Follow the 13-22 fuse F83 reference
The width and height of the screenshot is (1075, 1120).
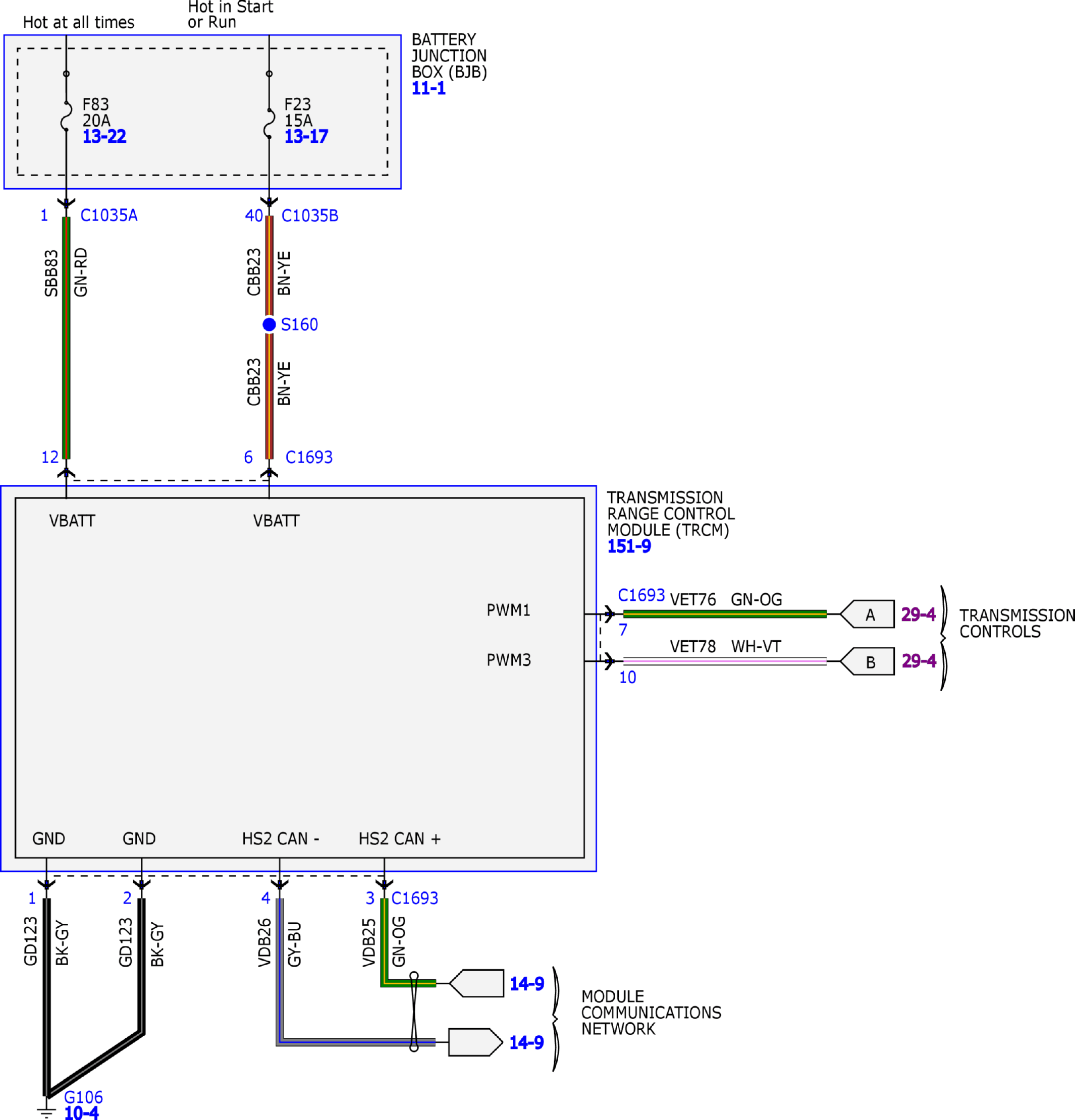click(104, 136)
